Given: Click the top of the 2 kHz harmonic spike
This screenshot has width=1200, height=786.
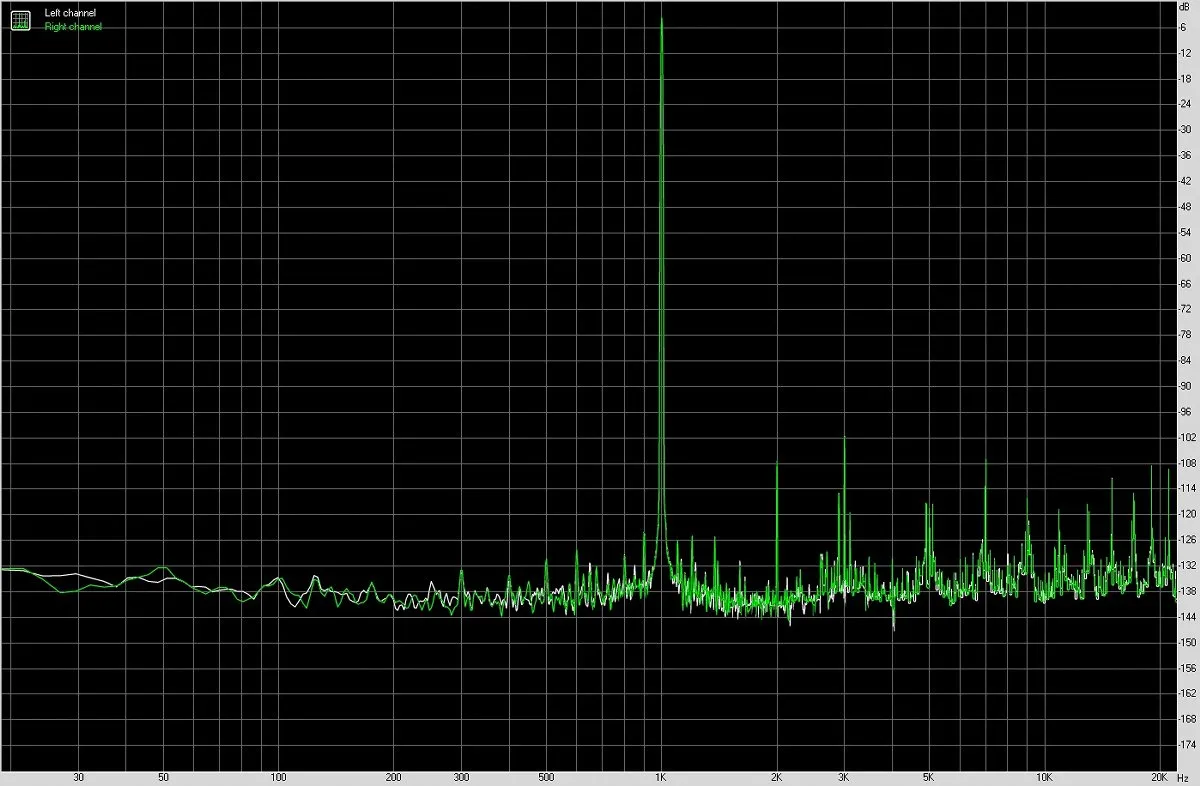Looking at the screenshot, I should click(x=777, y=463).
